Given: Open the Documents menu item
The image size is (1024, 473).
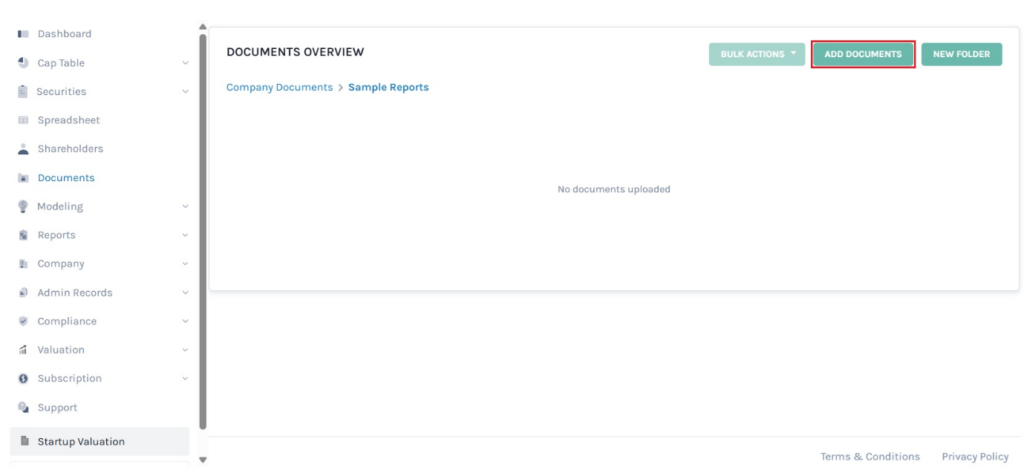Looking at the screenshot, I should point(65,178).
